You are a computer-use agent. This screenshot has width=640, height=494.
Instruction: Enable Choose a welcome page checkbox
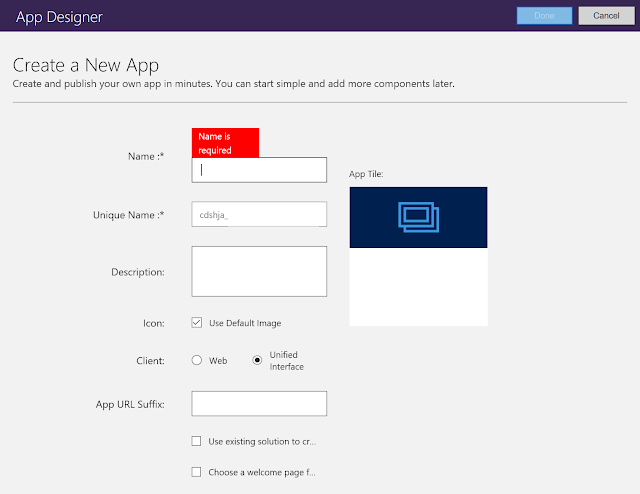click(x=196, y=473)
